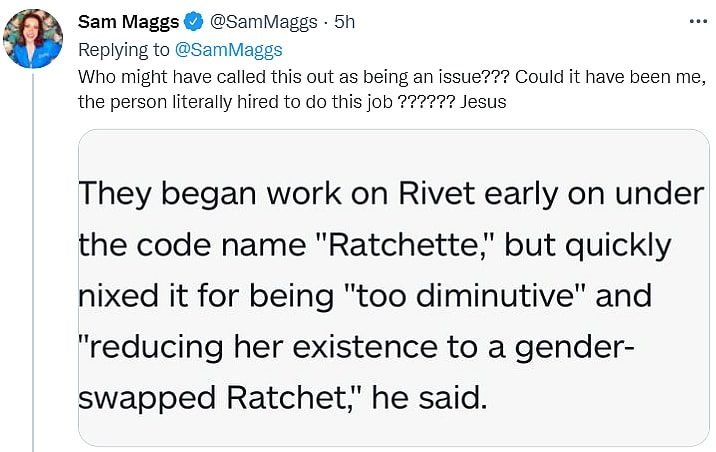This screenshot has height=452, width=716.
Task: Click the string of question marks before "Jesus"
Action: click(x=427, y=102)
